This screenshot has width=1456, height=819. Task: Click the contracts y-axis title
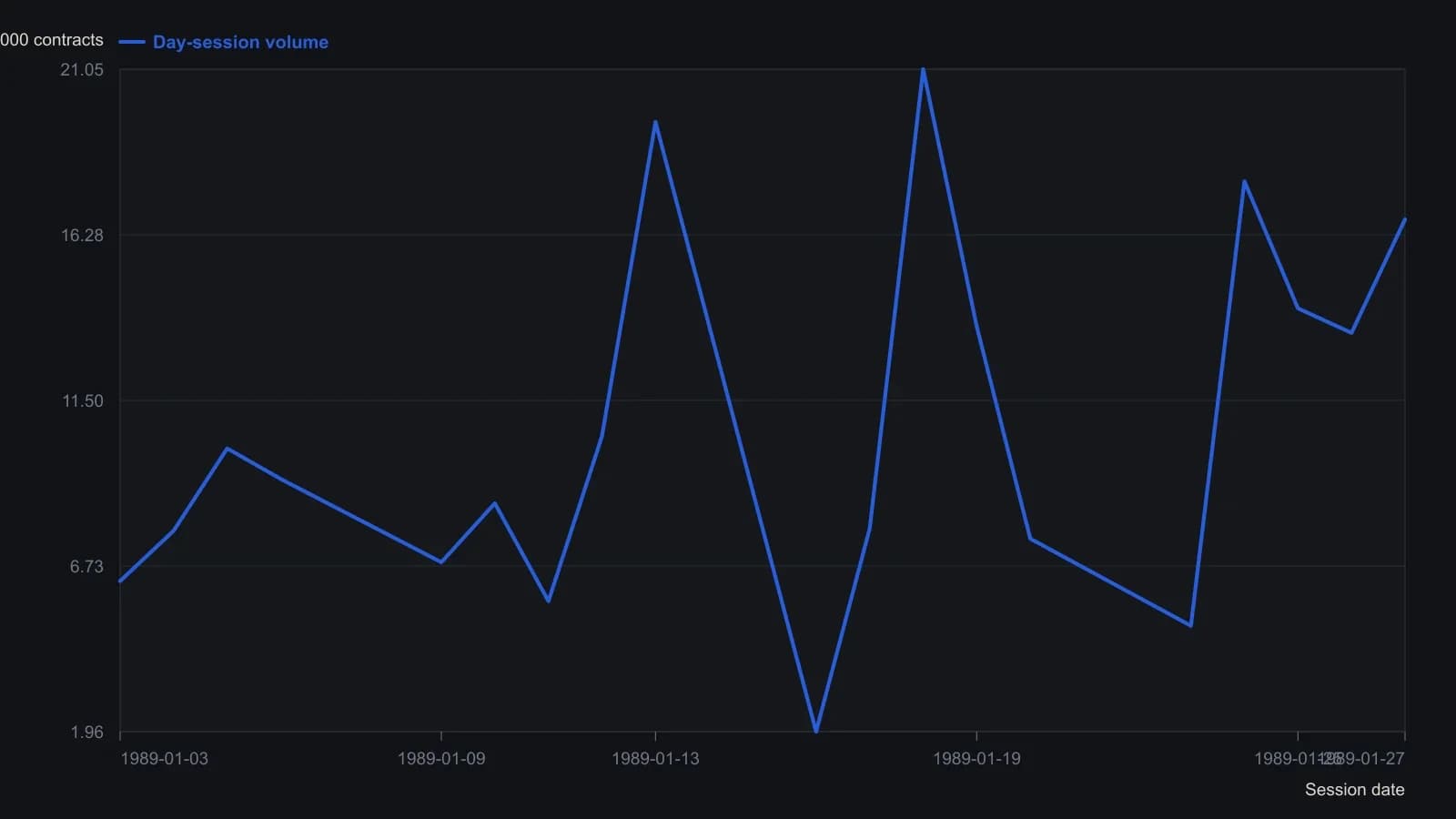tap(52, 40)
